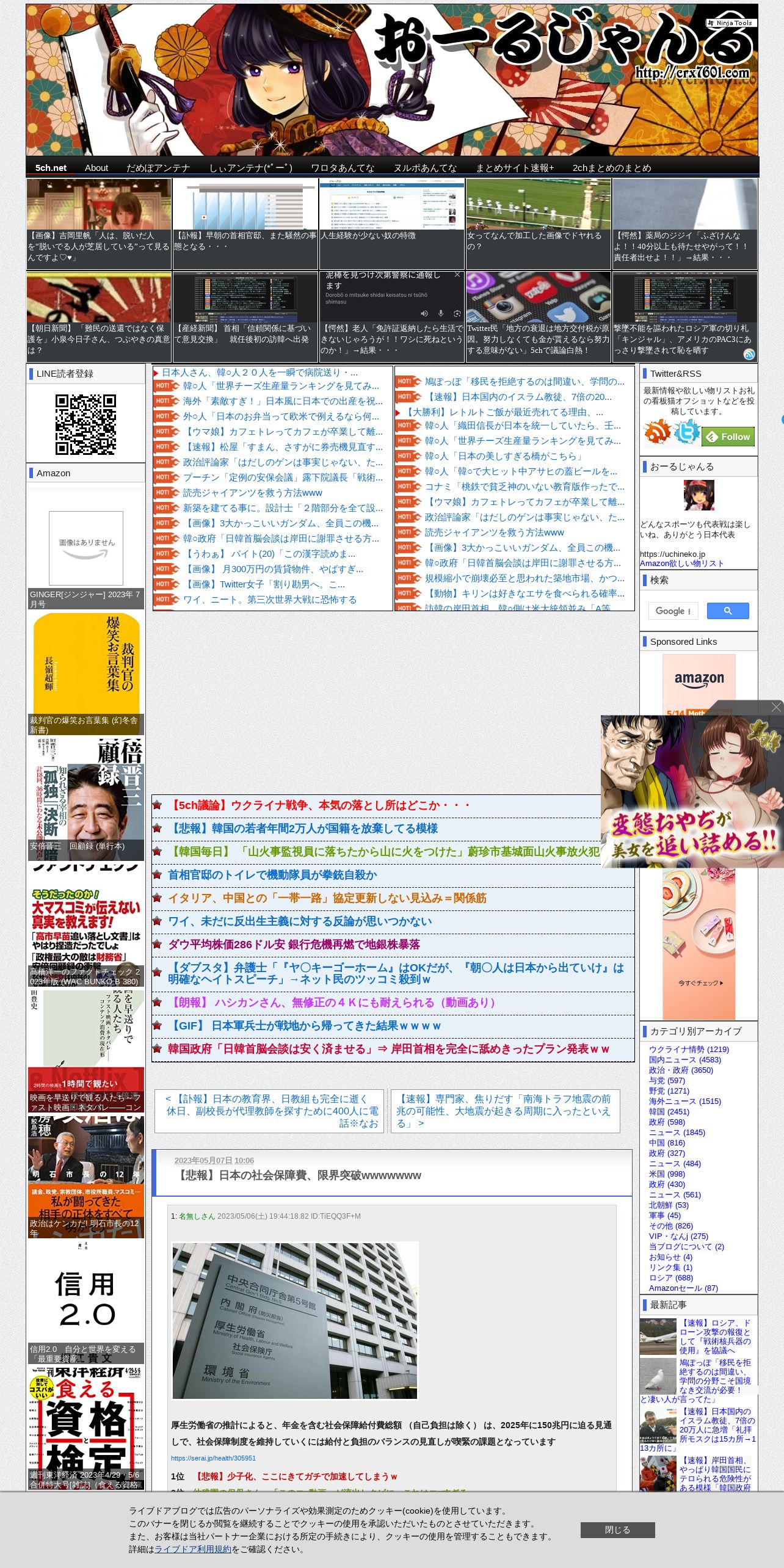Viewport: 784px width, 1568px height.
Task: Open thumbnail 【愕然】薬局のジジイ article
Action: pos(685,224)
